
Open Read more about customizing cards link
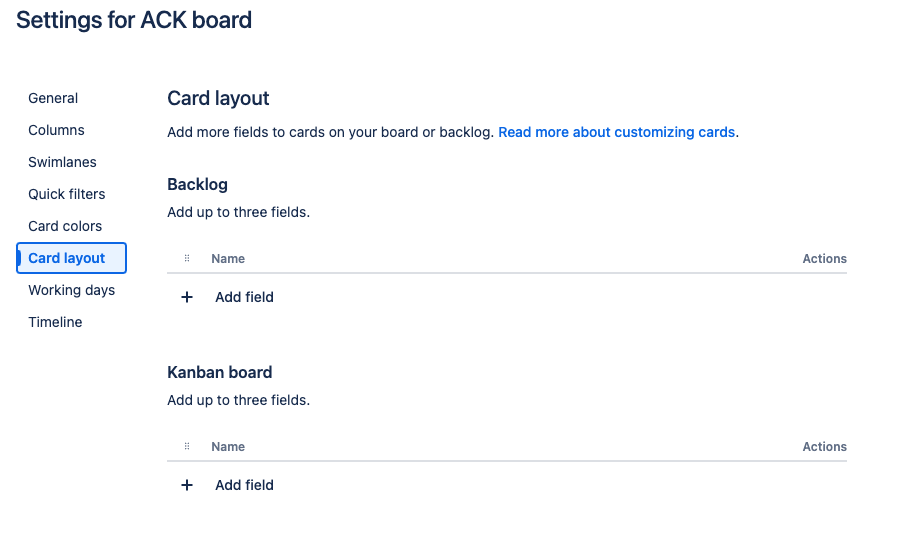[616, 132]
